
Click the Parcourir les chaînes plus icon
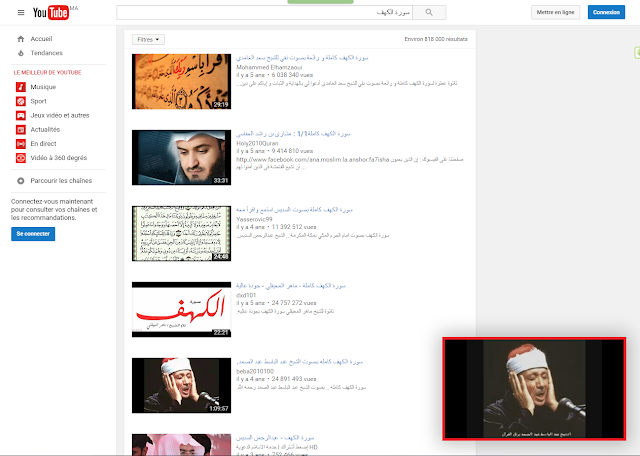pos(21,181)
